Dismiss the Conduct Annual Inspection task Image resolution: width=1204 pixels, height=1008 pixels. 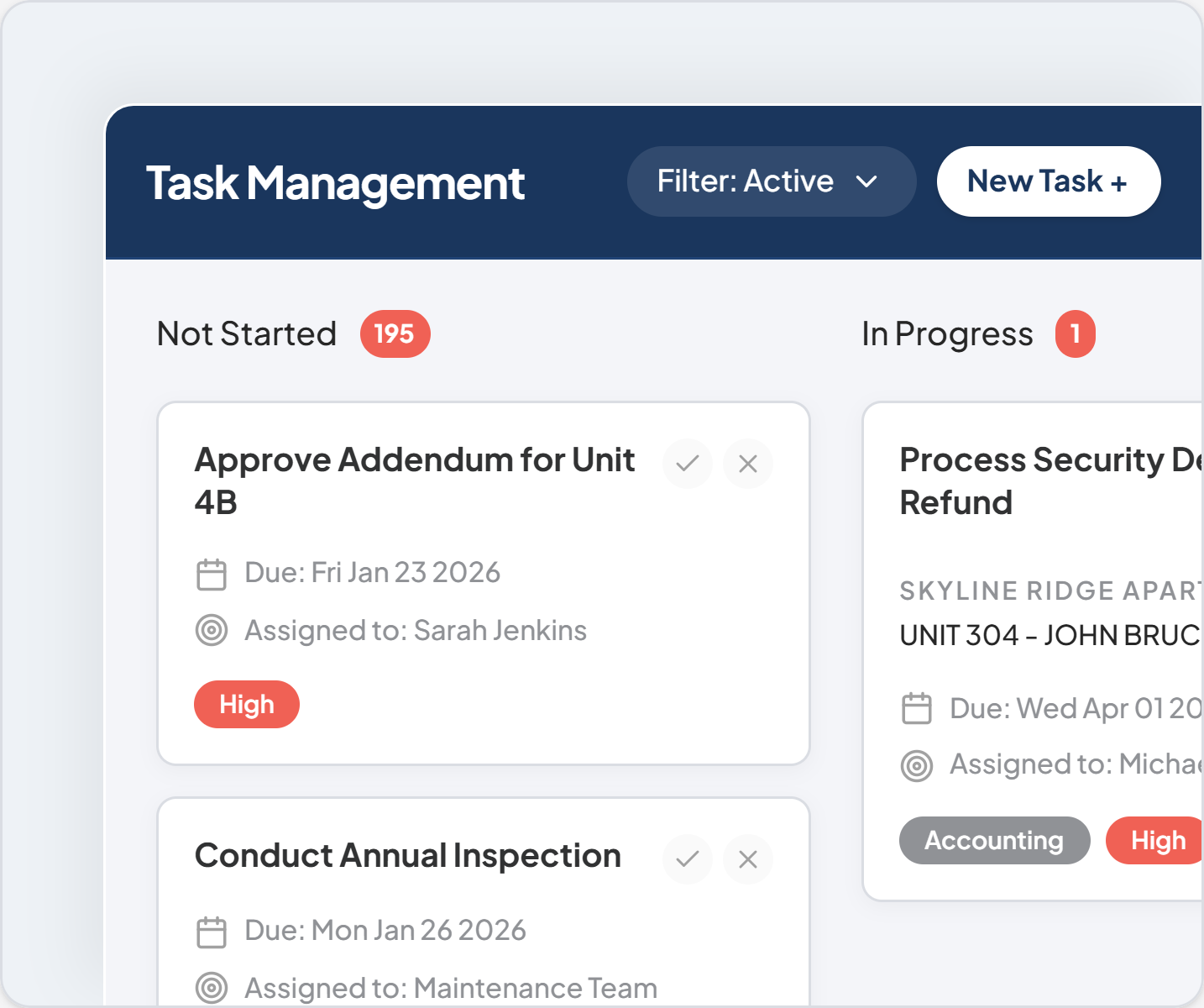[x=747, y=858]
